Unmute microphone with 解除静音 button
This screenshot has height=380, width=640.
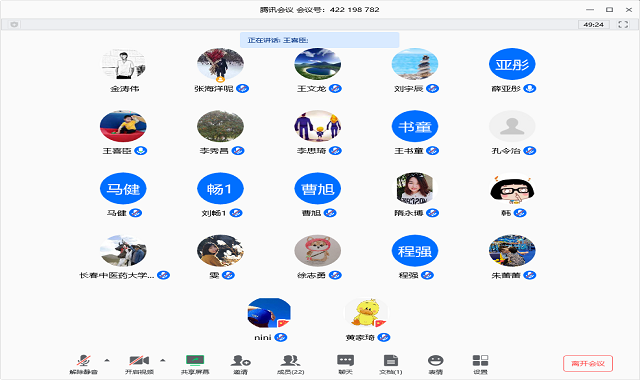pos(84,364)
